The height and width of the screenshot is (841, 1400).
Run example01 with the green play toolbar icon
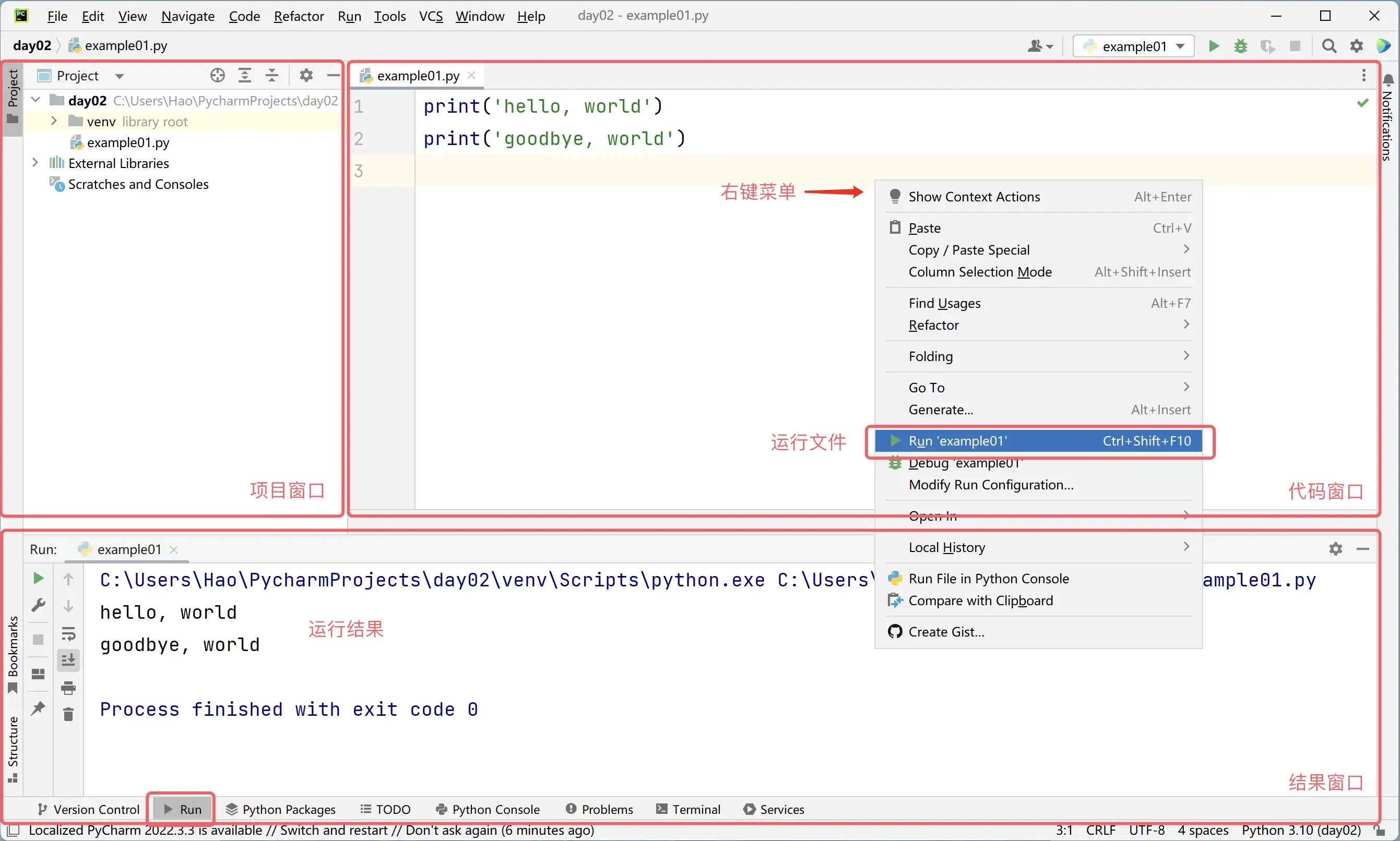coord(1214,46)
